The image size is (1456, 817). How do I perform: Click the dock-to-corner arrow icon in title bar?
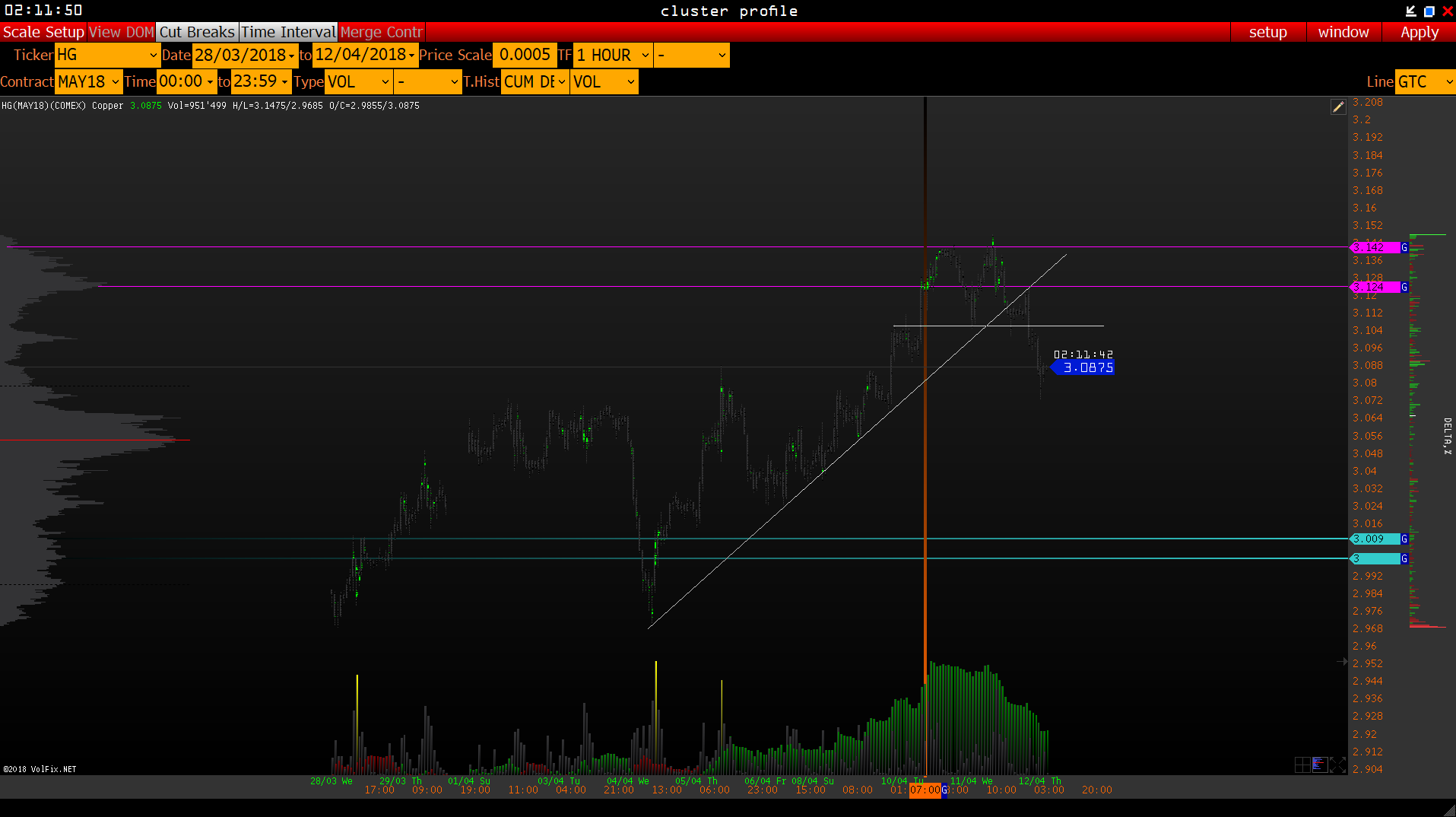coord(1410,11)
